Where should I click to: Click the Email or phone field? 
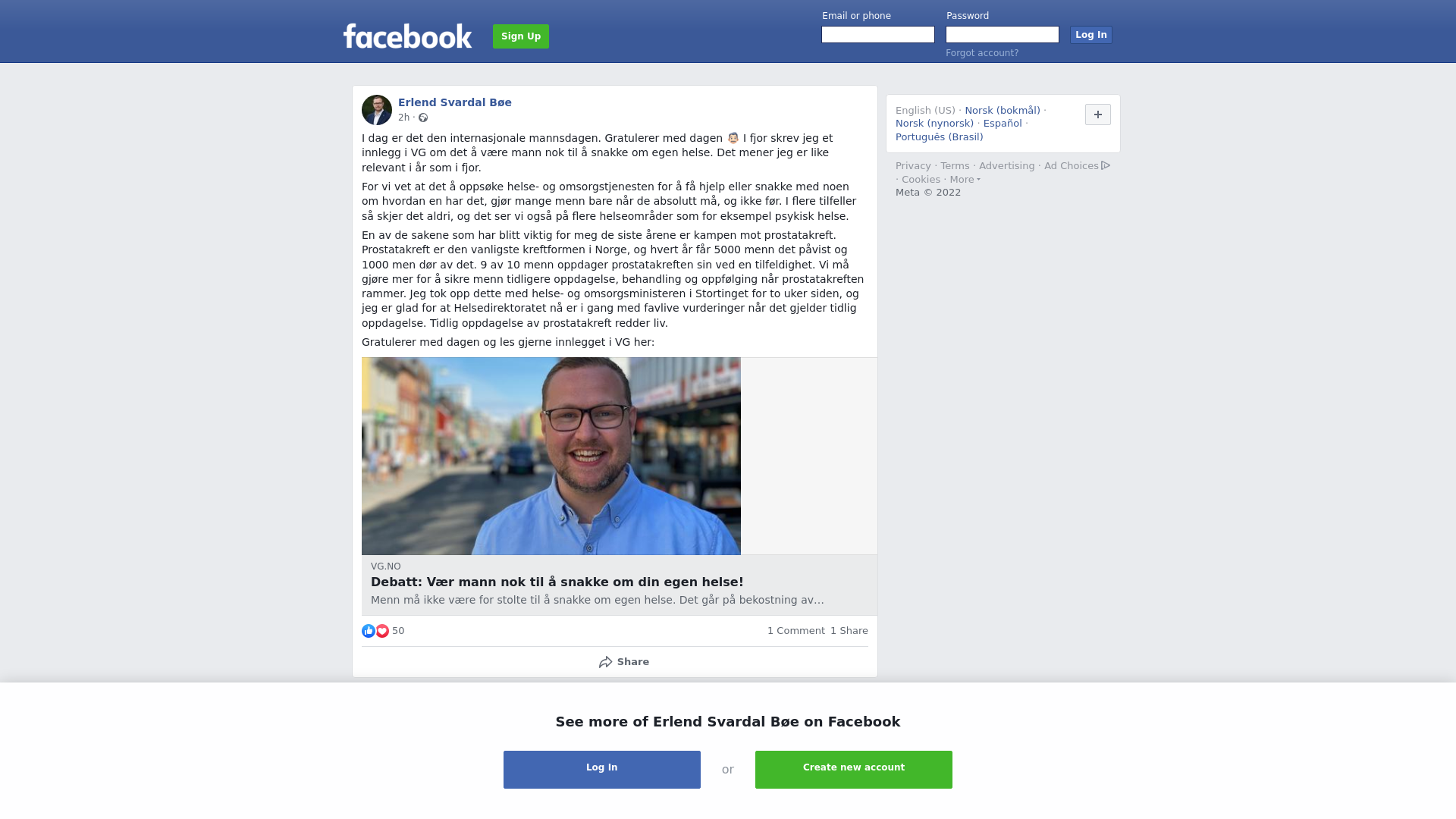pos(878,35)
